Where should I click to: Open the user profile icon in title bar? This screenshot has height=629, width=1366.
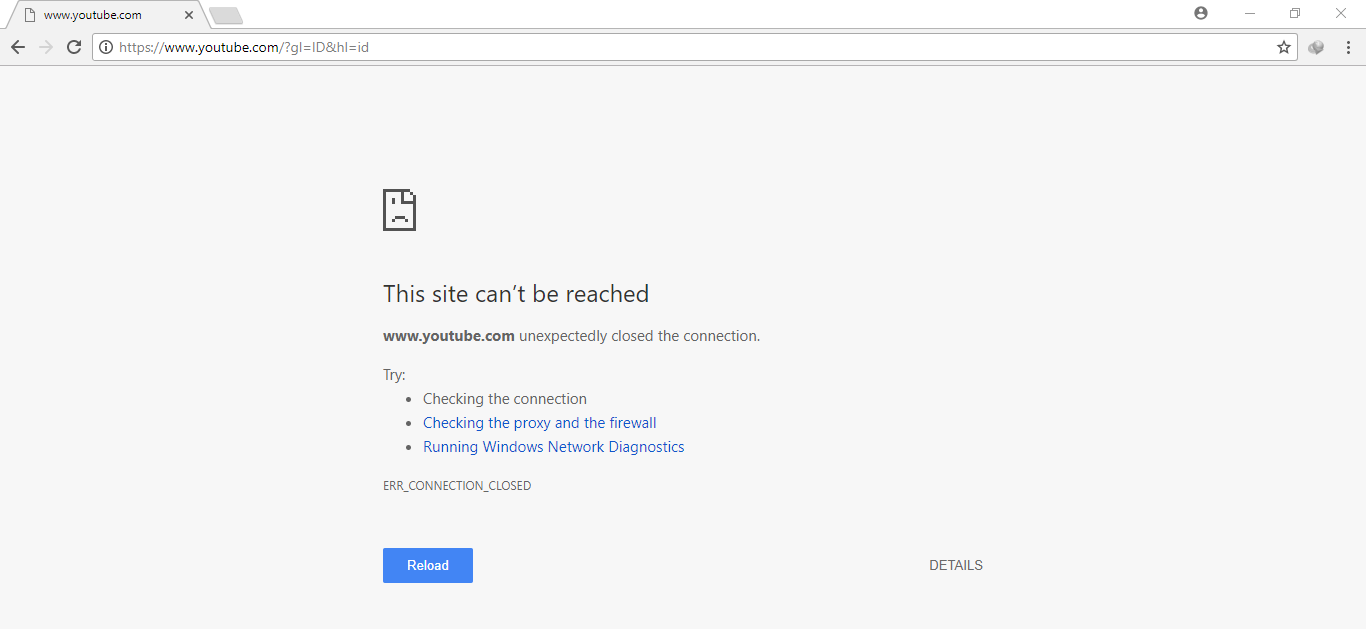click(x=1201, y=13)
